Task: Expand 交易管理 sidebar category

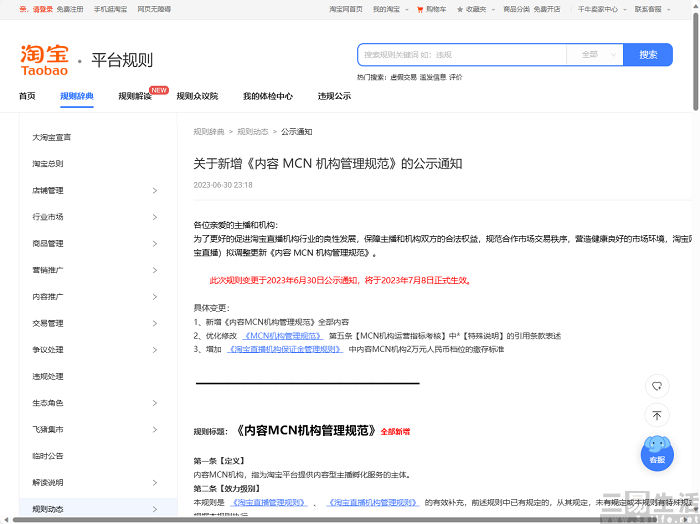Action: tap(95, 323)
